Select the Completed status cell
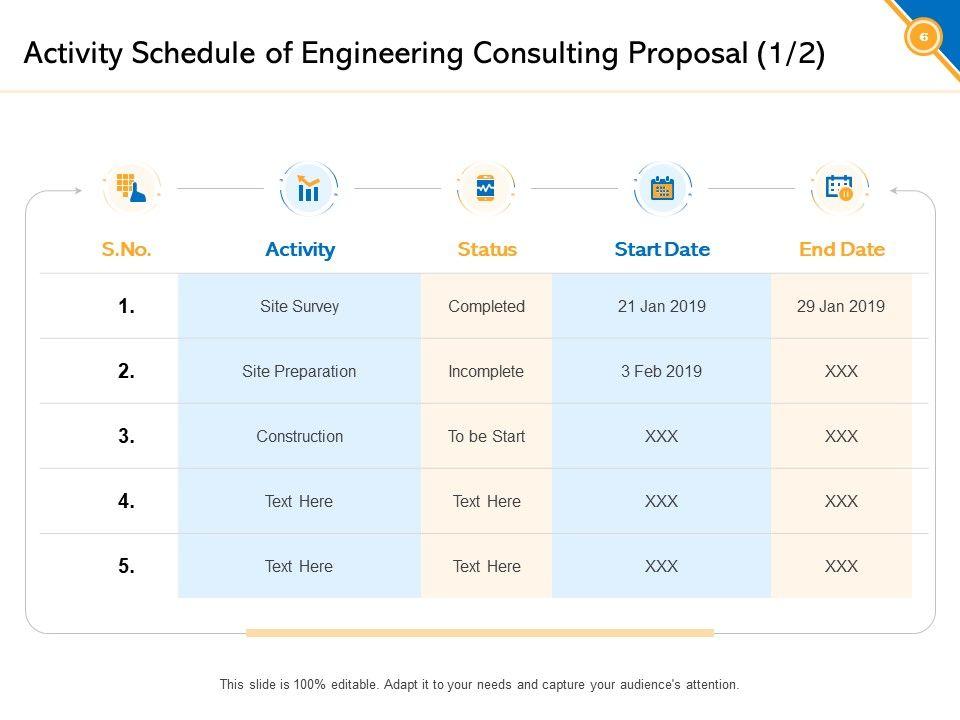 tap(486, 307)
